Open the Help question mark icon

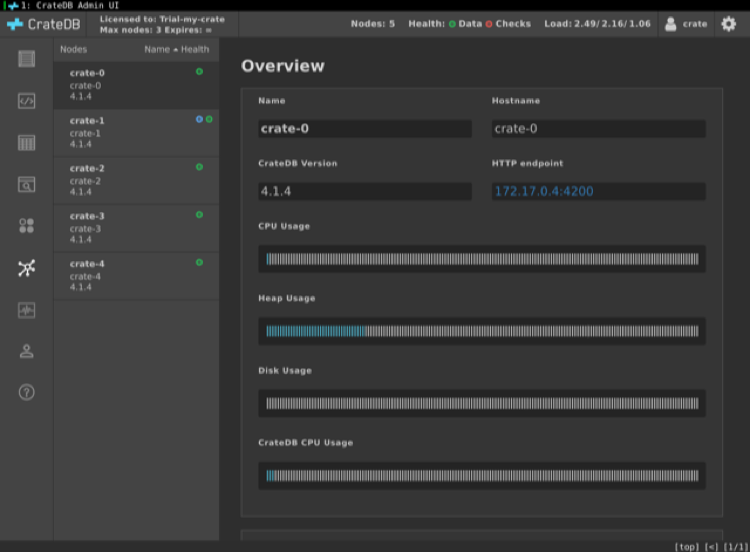pyautogui.click(x=27, y=392)
